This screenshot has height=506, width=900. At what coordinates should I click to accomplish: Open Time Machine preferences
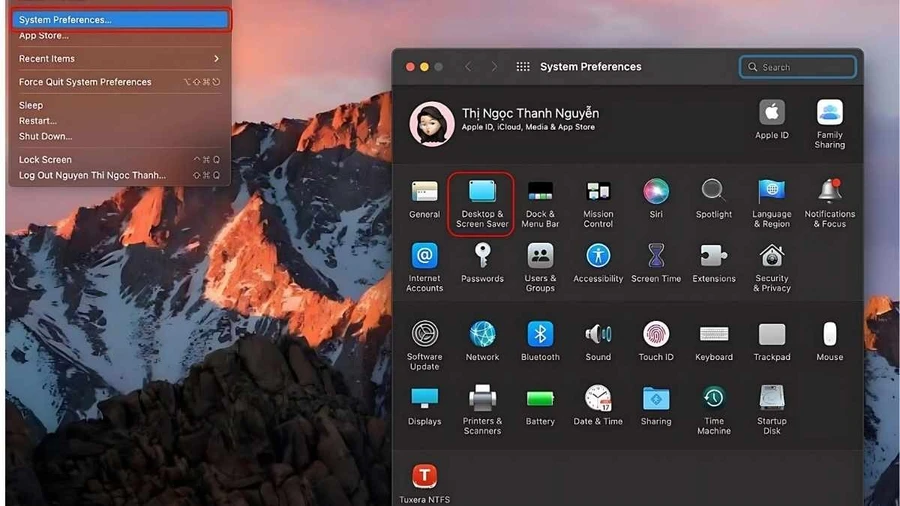pos(714,410)
